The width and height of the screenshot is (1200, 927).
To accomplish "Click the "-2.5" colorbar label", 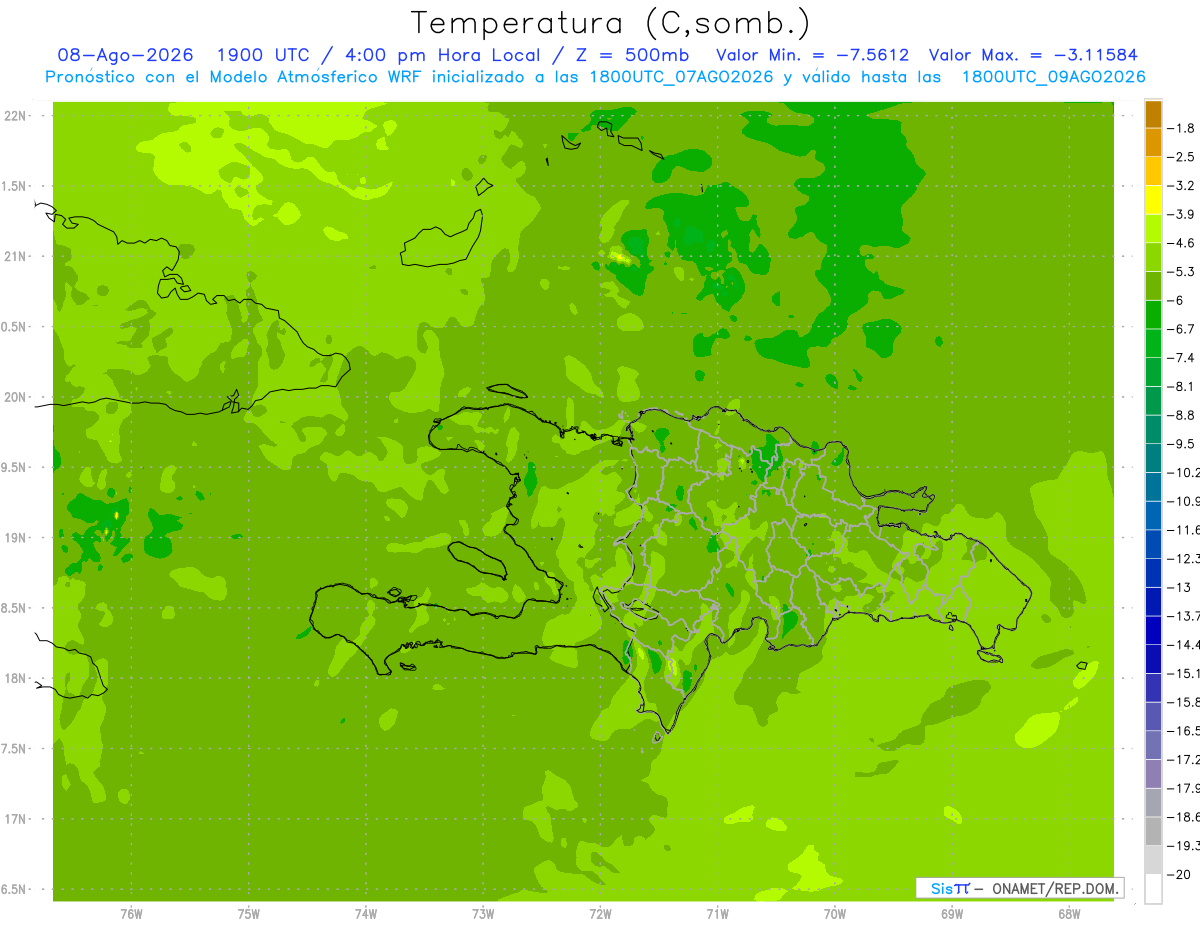I will pyautogui.click(x=1181, y=157).
